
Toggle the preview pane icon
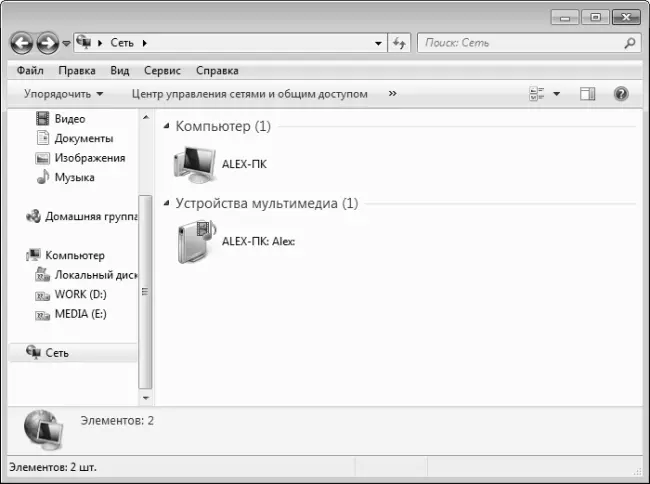point(587,94)
